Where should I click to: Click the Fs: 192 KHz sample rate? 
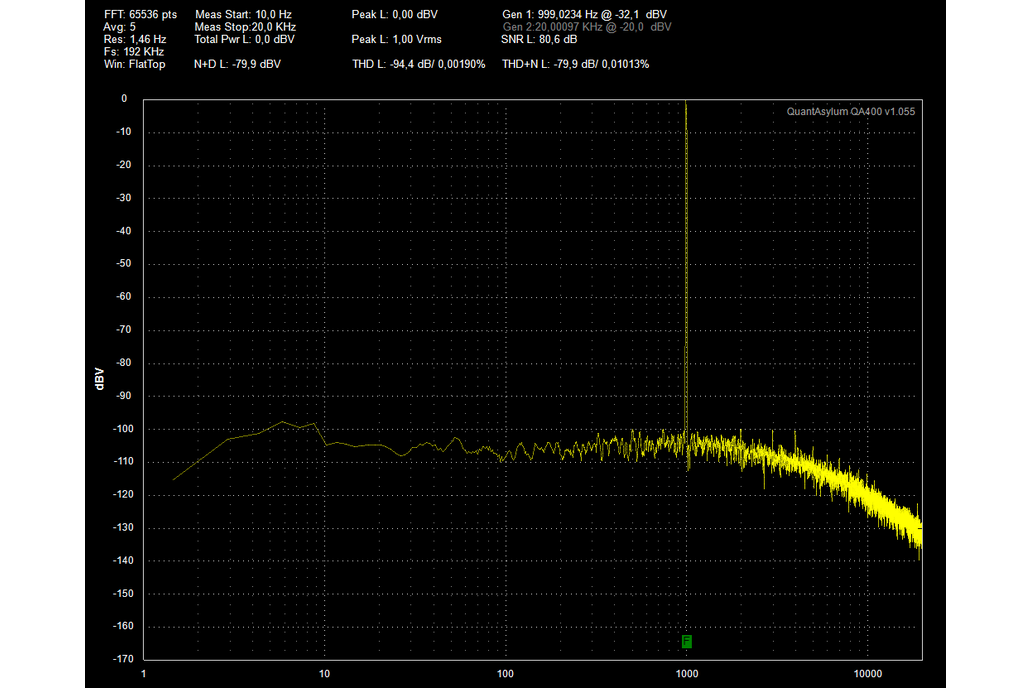click(x=134, y=52)
